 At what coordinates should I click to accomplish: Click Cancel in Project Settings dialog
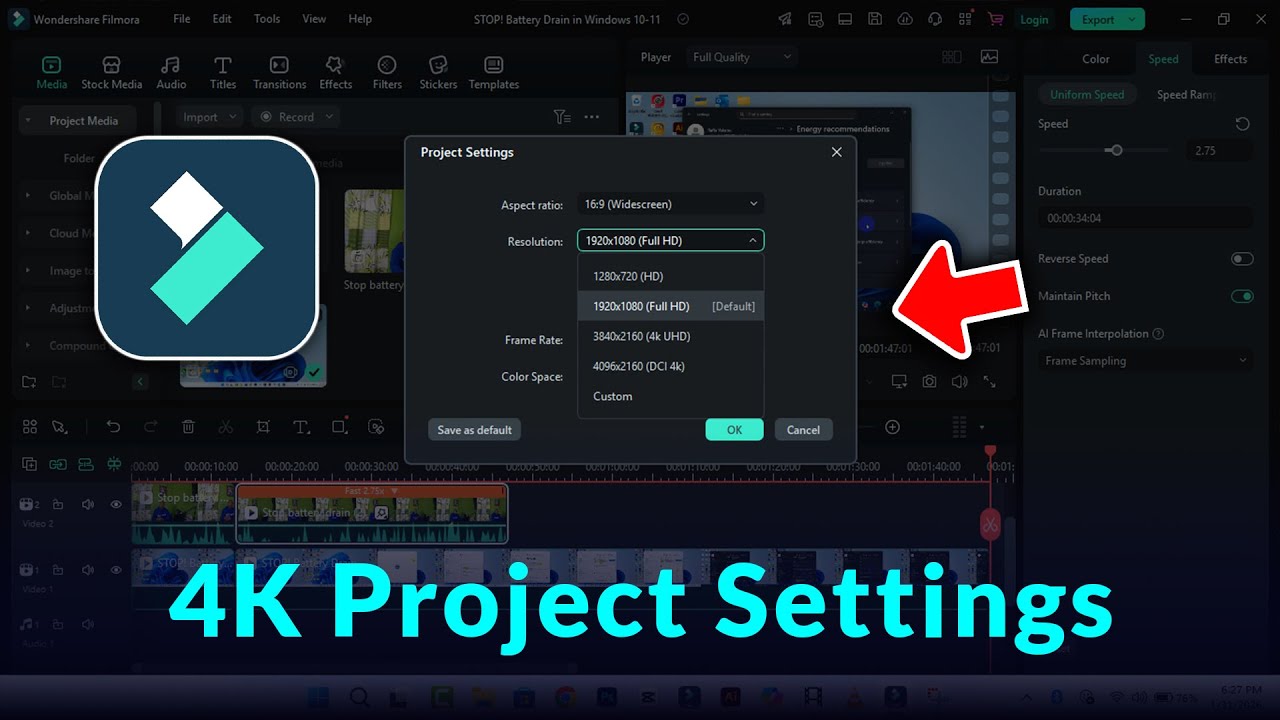(x=803, y=430)
